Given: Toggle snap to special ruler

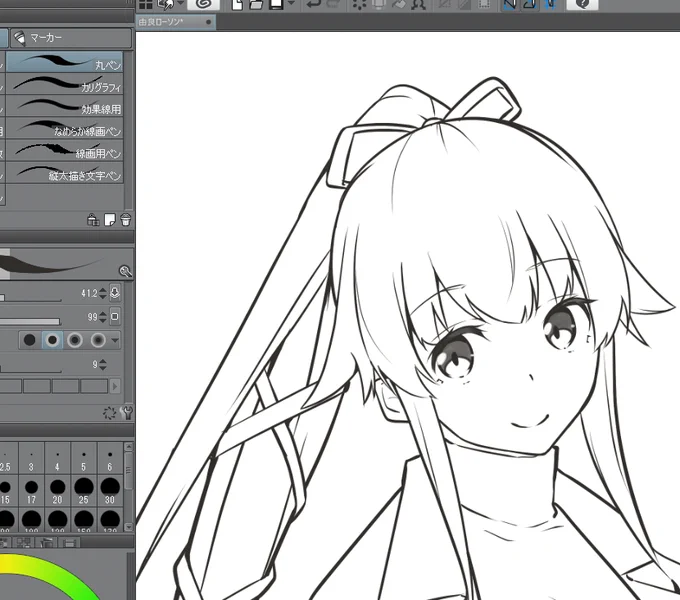Looking at the screenshot, I should (530, 4).
